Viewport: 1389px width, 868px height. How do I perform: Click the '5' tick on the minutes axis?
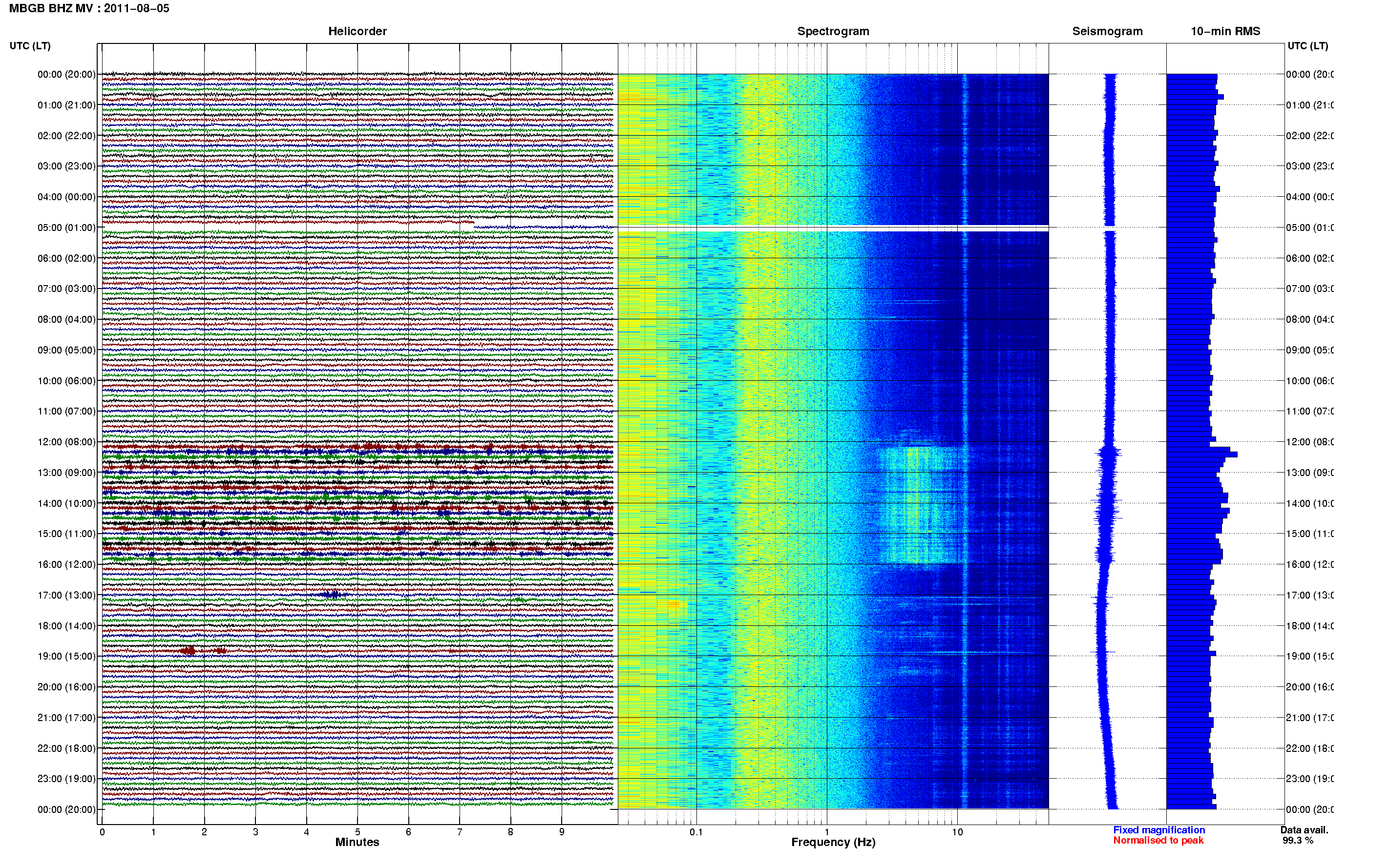click(357, 832)
